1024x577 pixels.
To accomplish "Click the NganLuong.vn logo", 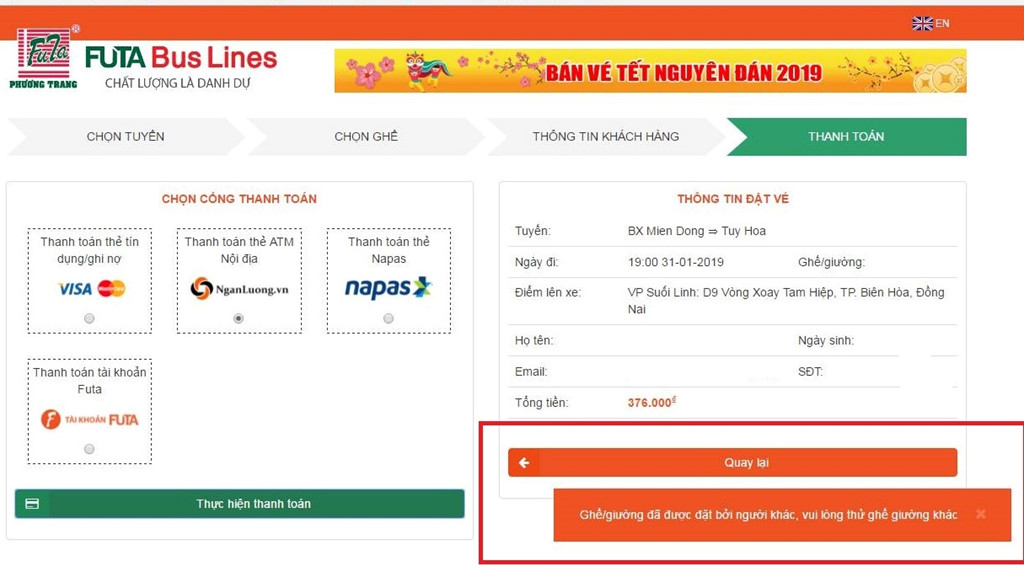I will point(239,288).
